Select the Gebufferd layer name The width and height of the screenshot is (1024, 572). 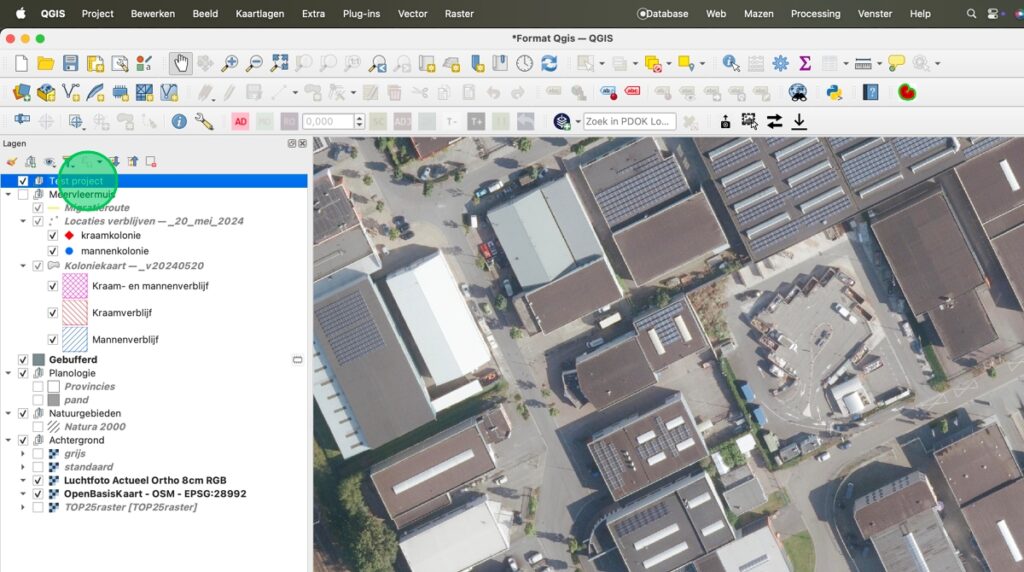click(x=73, y=359)
